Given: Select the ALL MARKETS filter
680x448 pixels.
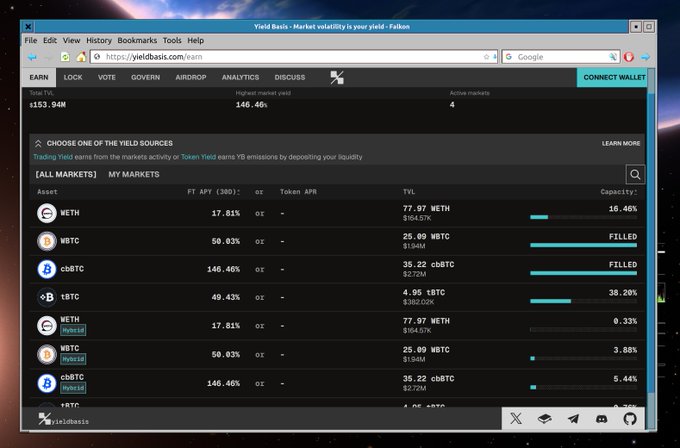Looking at the screenshot, I should 66,174.
